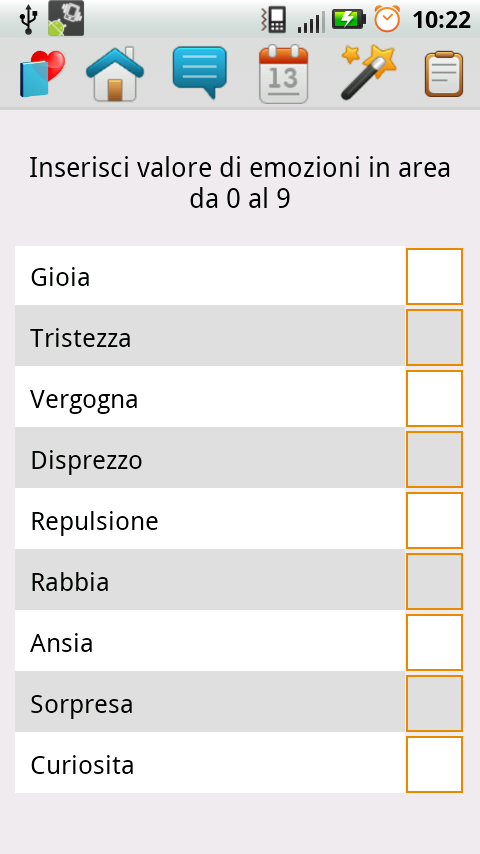The width and height of the screenshot is (480, 854).
Task: Select the magic wand with star icon
Action: (368, 73)
